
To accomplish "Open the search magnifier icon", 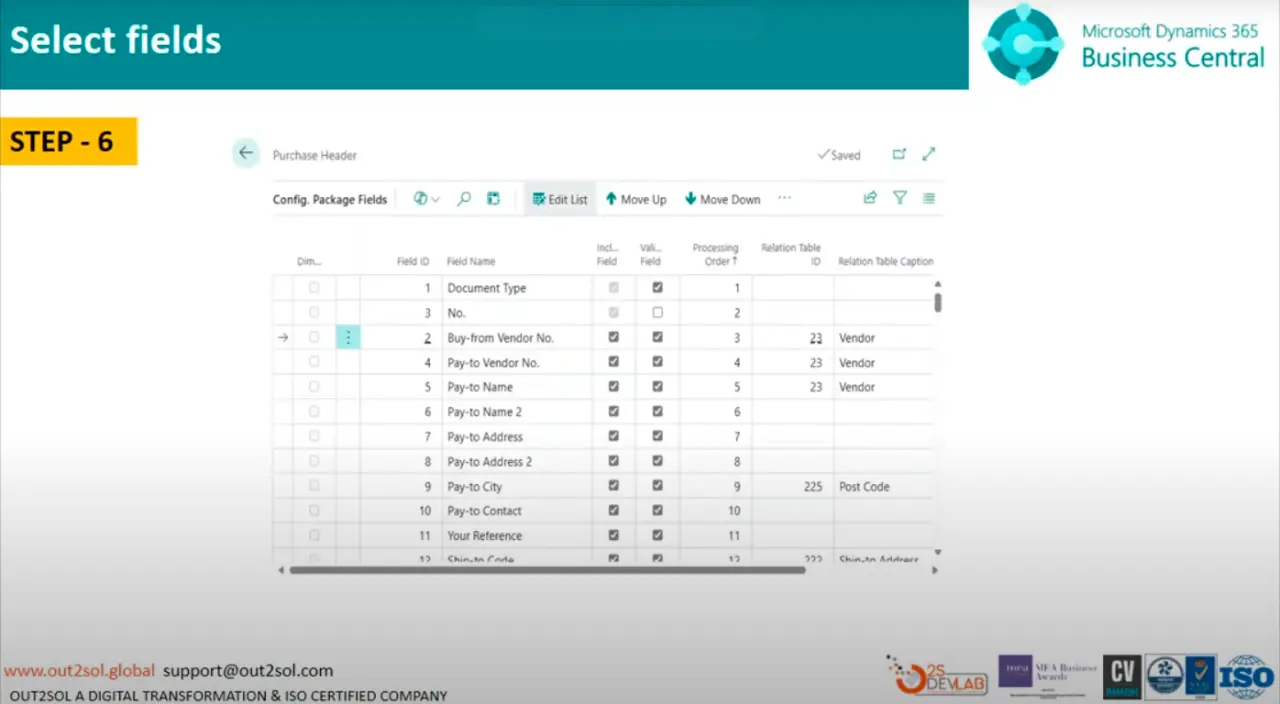I will 464,199.
